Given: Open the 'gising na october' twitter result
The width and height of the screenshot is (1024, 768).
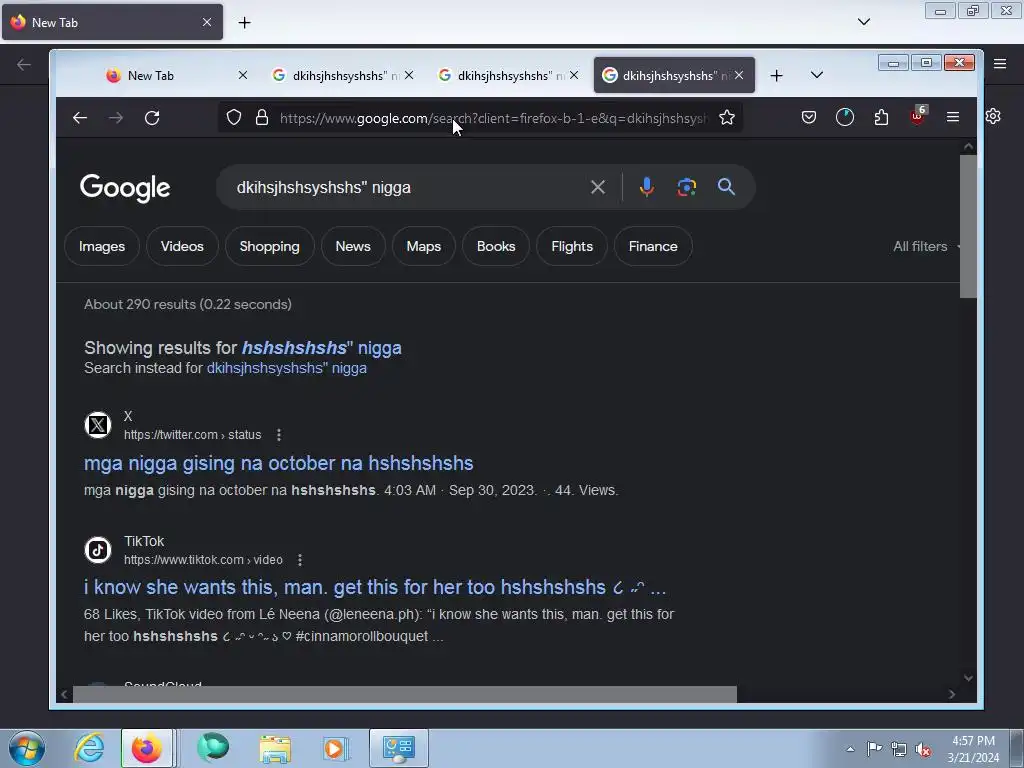Looking at the screenshot, I should (x=279, y=463).
